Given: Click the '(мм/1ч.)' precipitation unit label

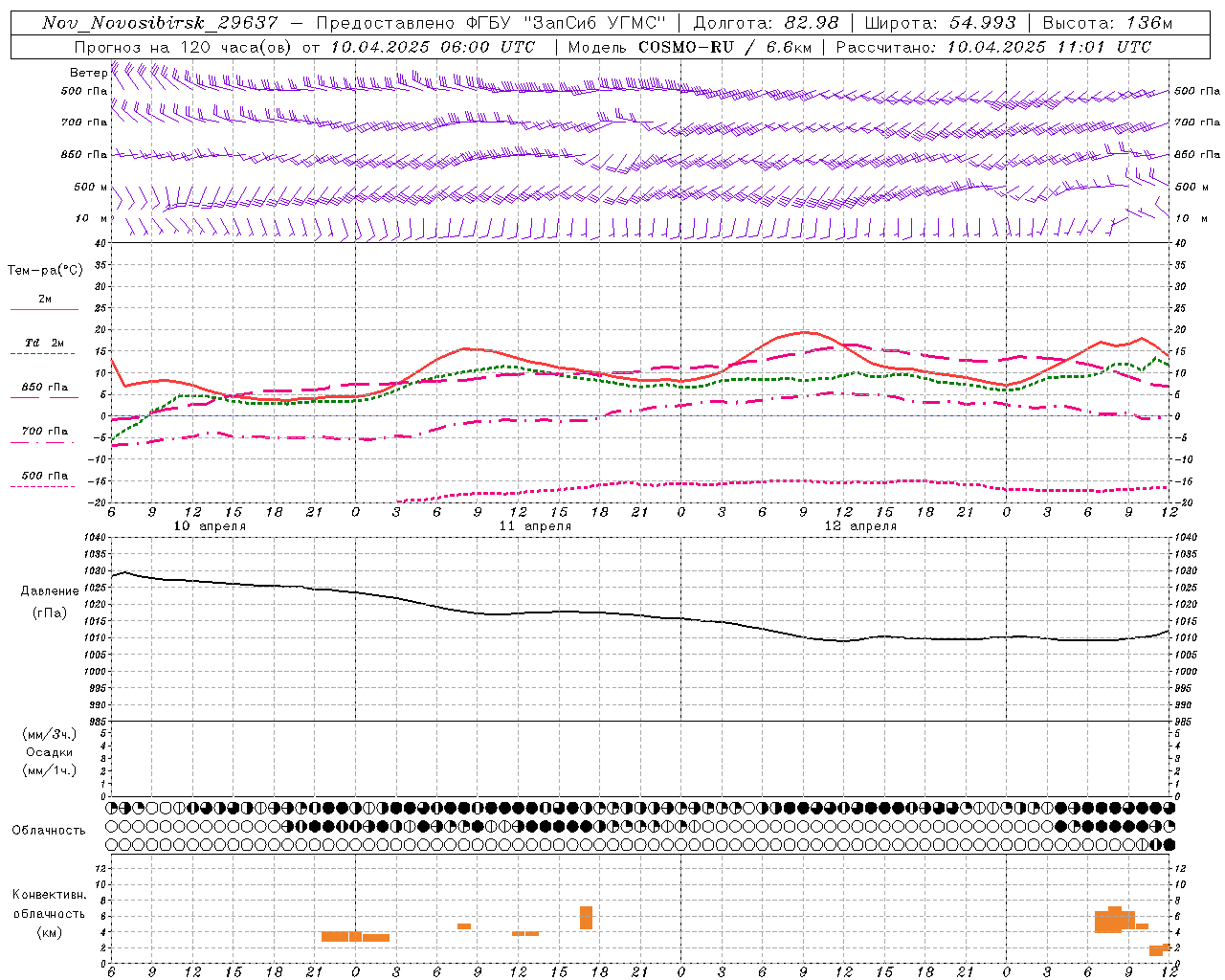Looking at the screenshot, I should click(50, 770).
